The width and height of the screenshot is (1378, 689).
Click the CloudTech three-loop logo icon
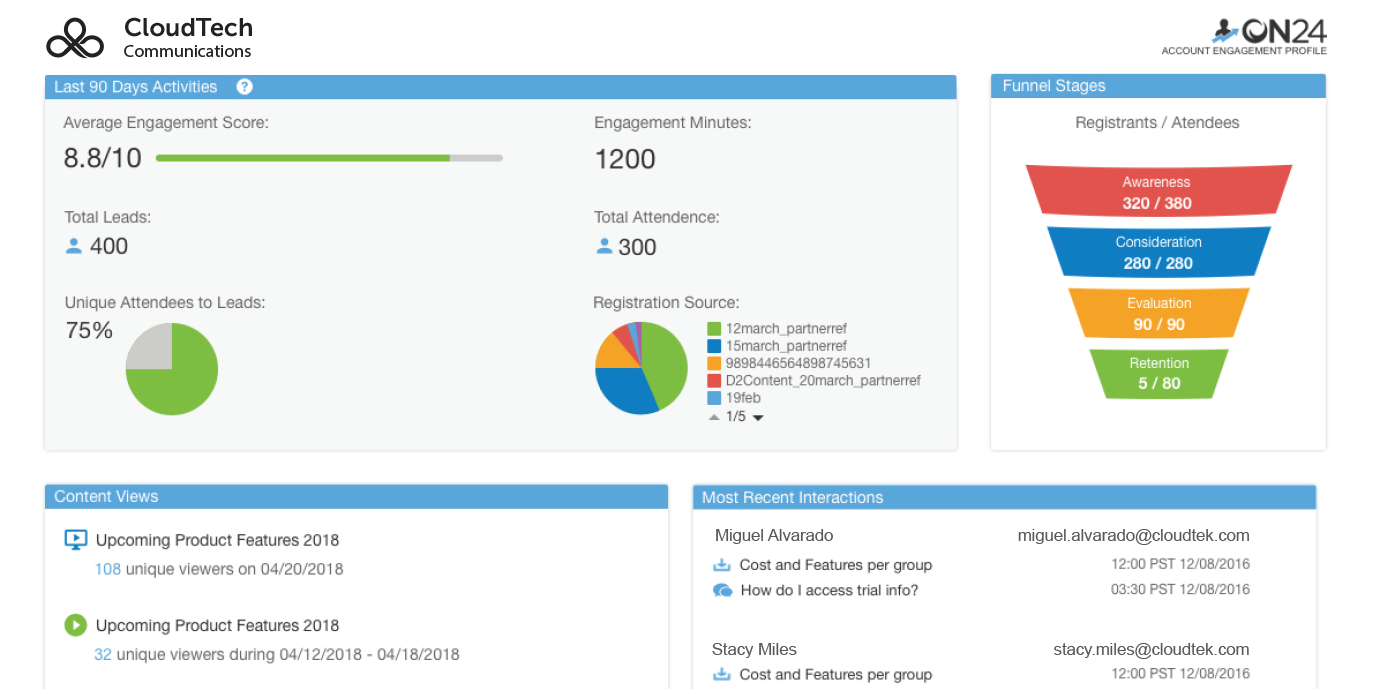(x=75, y=38)
